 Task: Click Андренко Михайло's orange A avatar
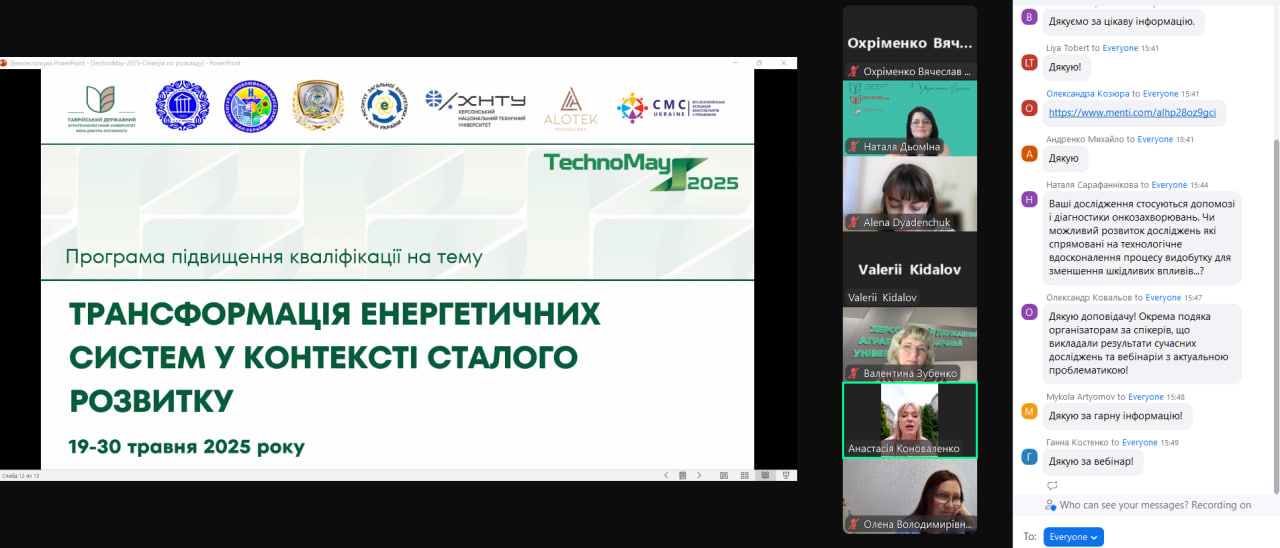point(1030,154)
